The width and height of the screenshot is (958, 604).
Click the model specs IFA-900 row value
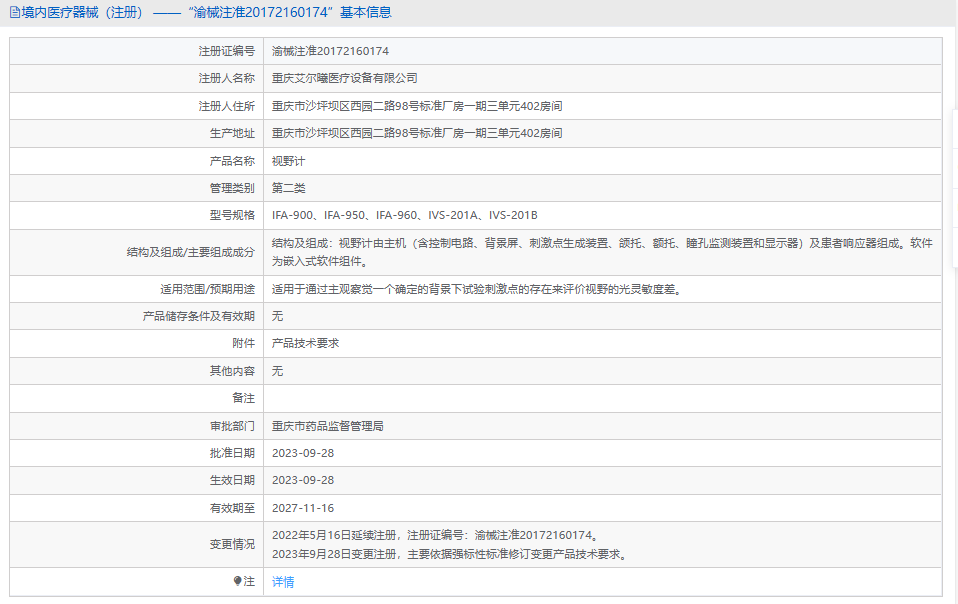[404, 215]
